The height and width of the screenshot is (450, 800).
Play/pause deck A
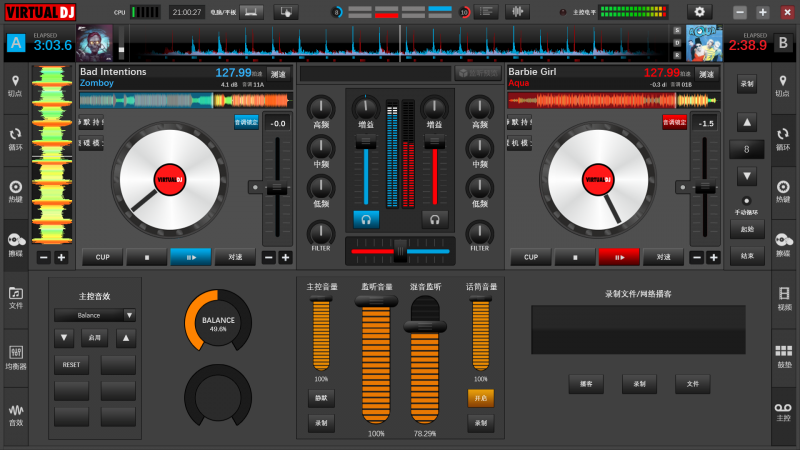click(191, 257)
